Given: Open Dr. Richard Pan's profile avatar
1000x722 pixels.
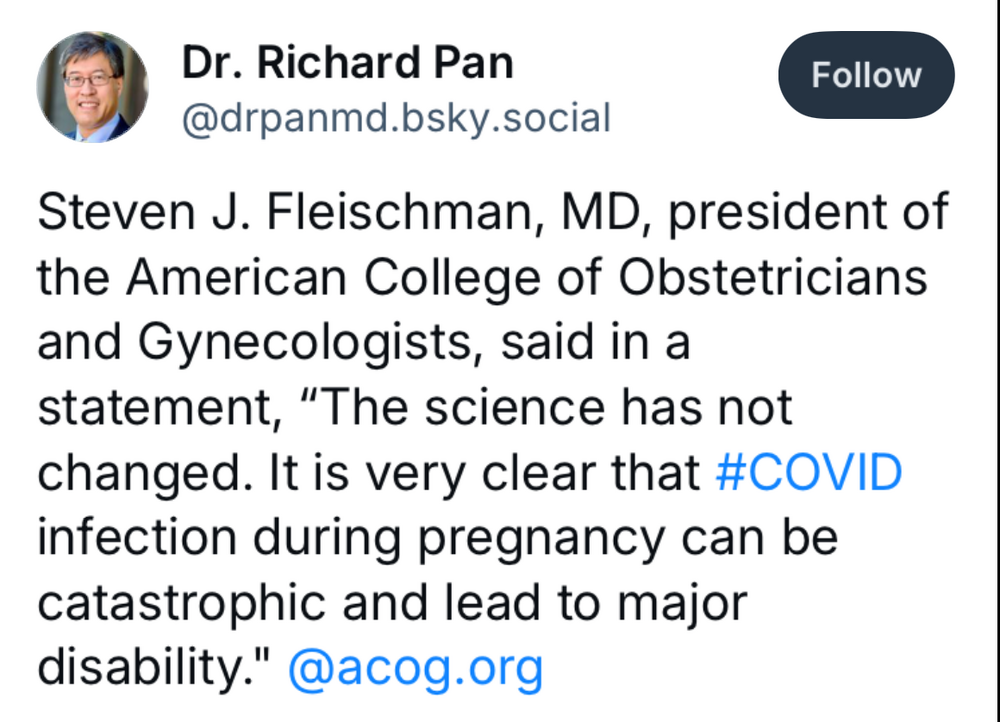Looking at the screenshot, I should [x=92, y=87].
